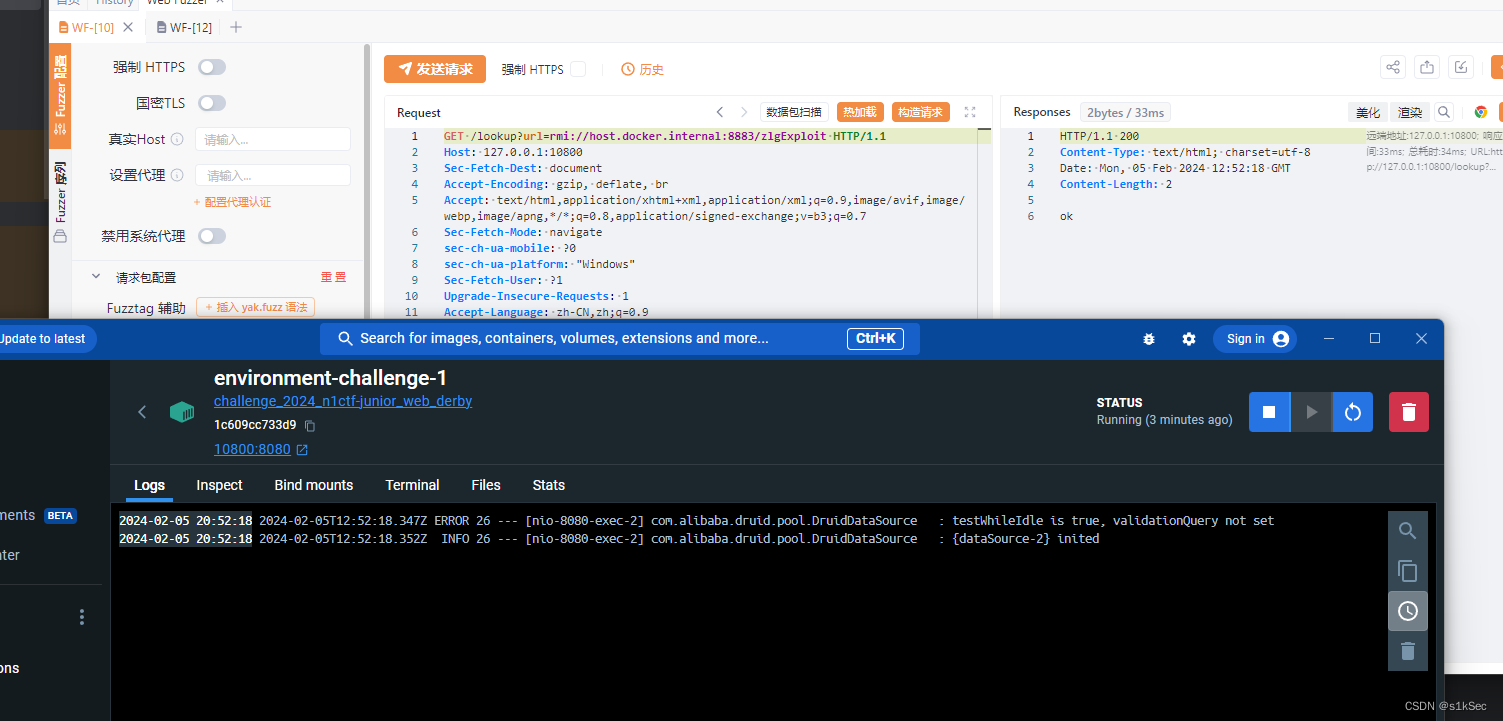Click the Docker search bar
The image size is (1503, 721).
point(620,338)
